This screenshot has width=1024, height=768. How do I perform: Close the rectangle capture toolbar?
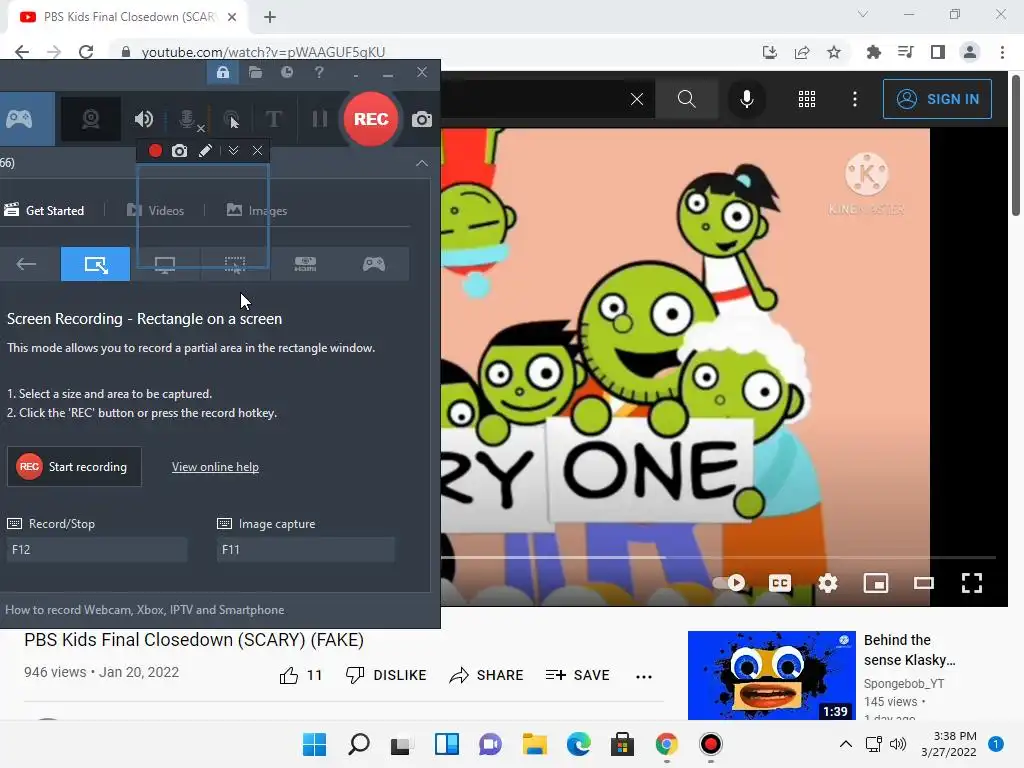coord(257,151)
